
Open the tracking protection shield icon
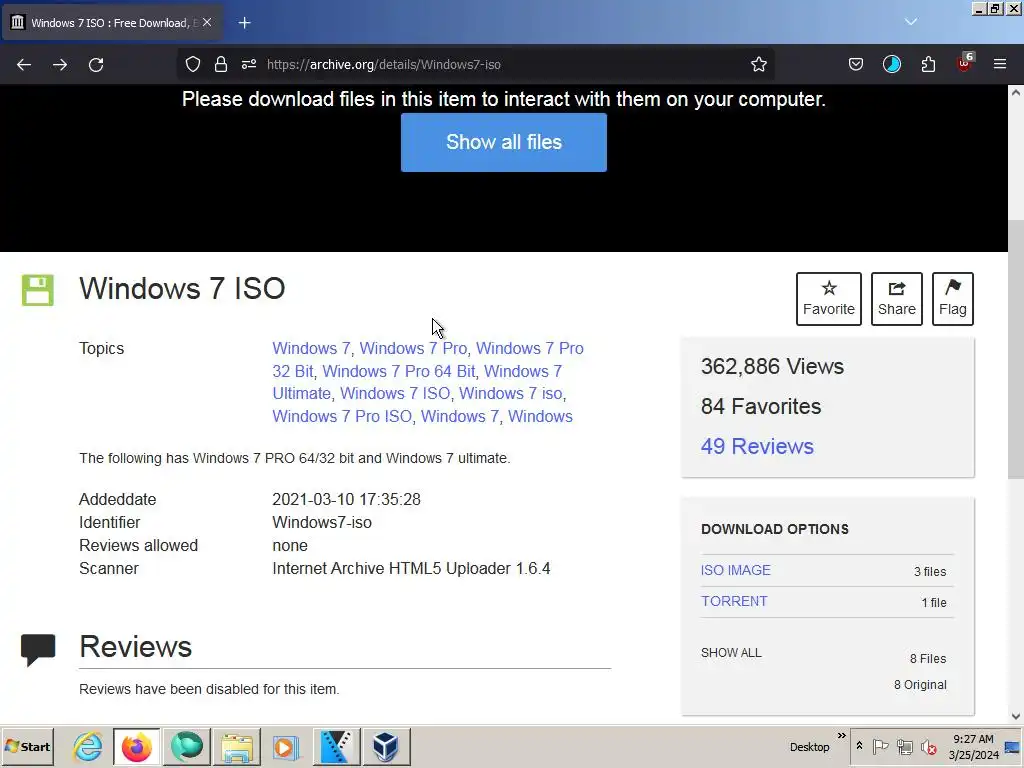(193, 64)
